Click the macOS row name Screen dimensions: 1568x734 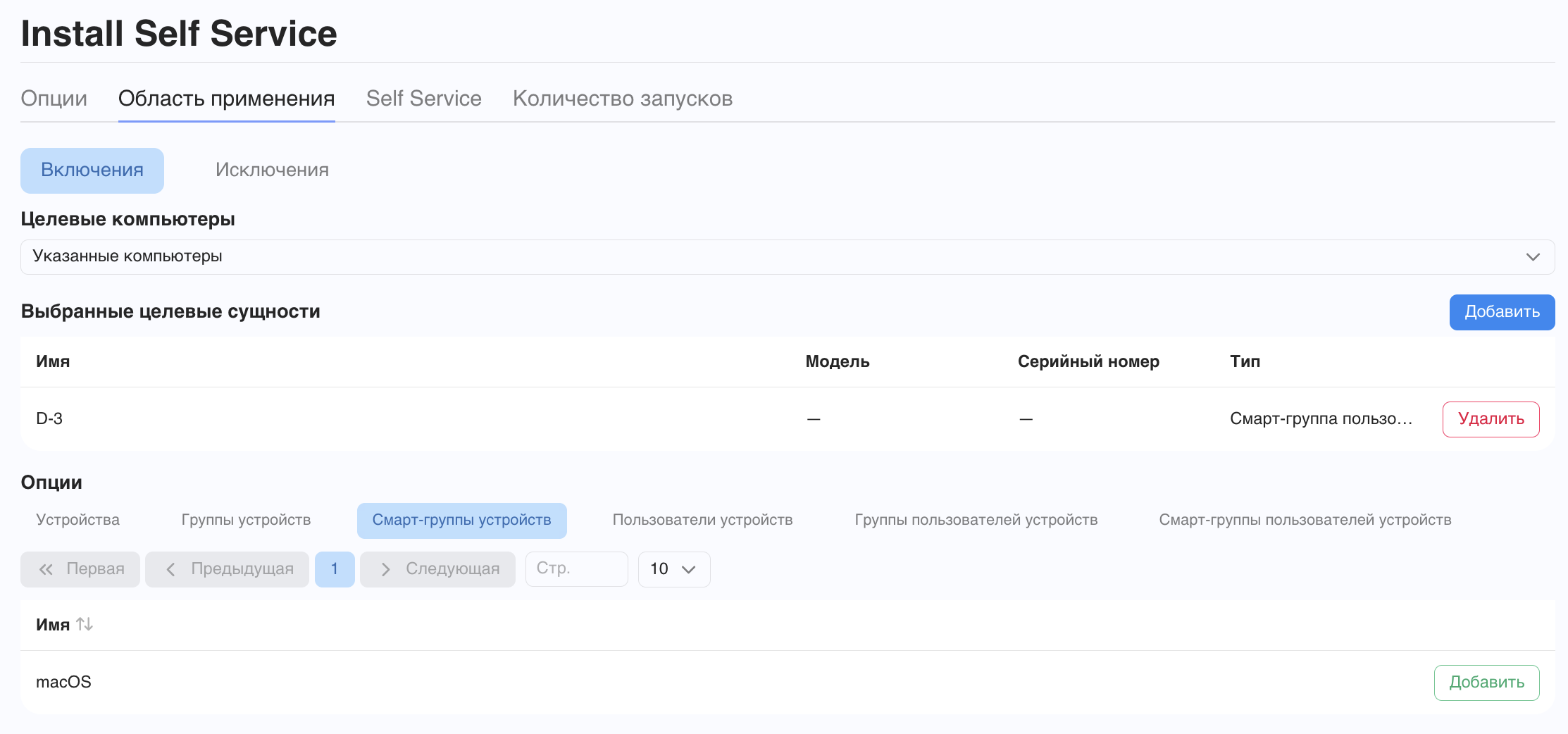(x=64, y=683)
